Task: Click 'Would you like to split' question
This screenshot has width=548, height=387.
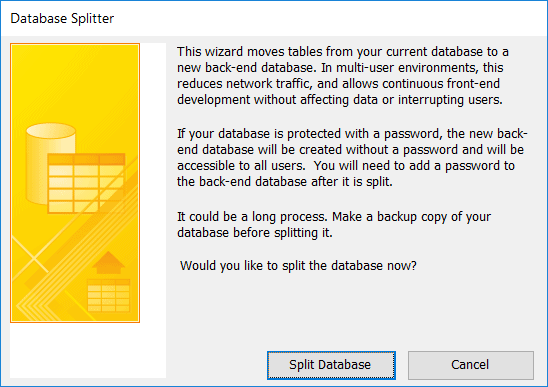Action: [x=298, y=266]
